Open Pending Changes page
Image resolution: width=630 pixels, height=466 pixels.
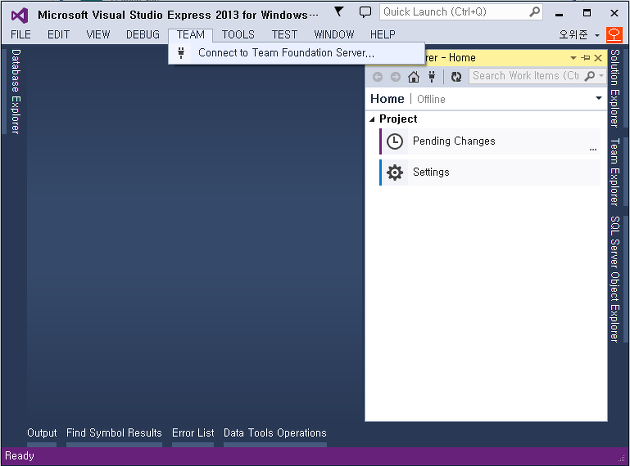click(x=490, y=141)
